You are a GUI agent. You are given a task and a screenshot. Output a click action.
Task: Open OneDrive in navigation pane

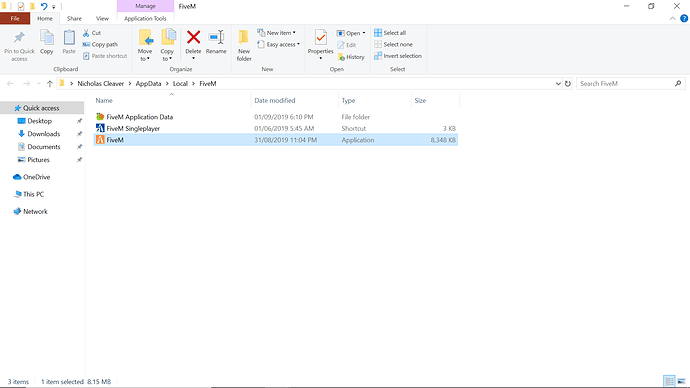(x=37, y=177)
